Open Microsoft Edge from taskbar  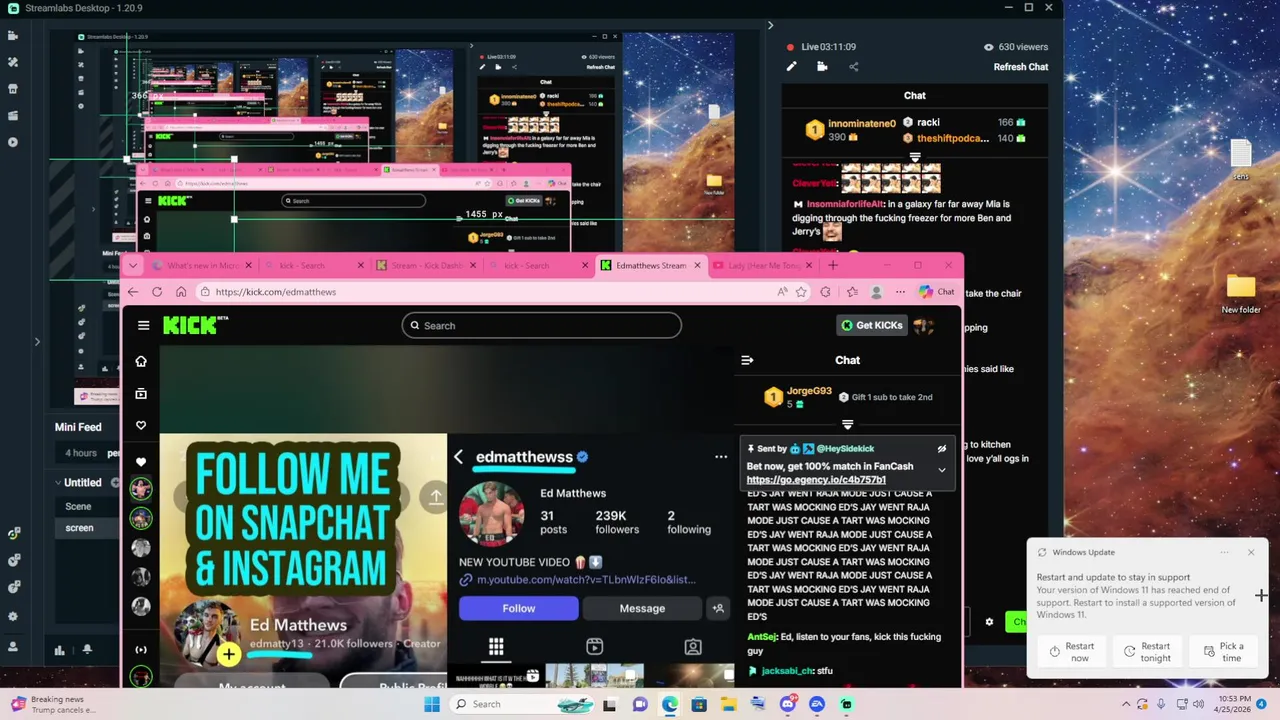(669, 704)
